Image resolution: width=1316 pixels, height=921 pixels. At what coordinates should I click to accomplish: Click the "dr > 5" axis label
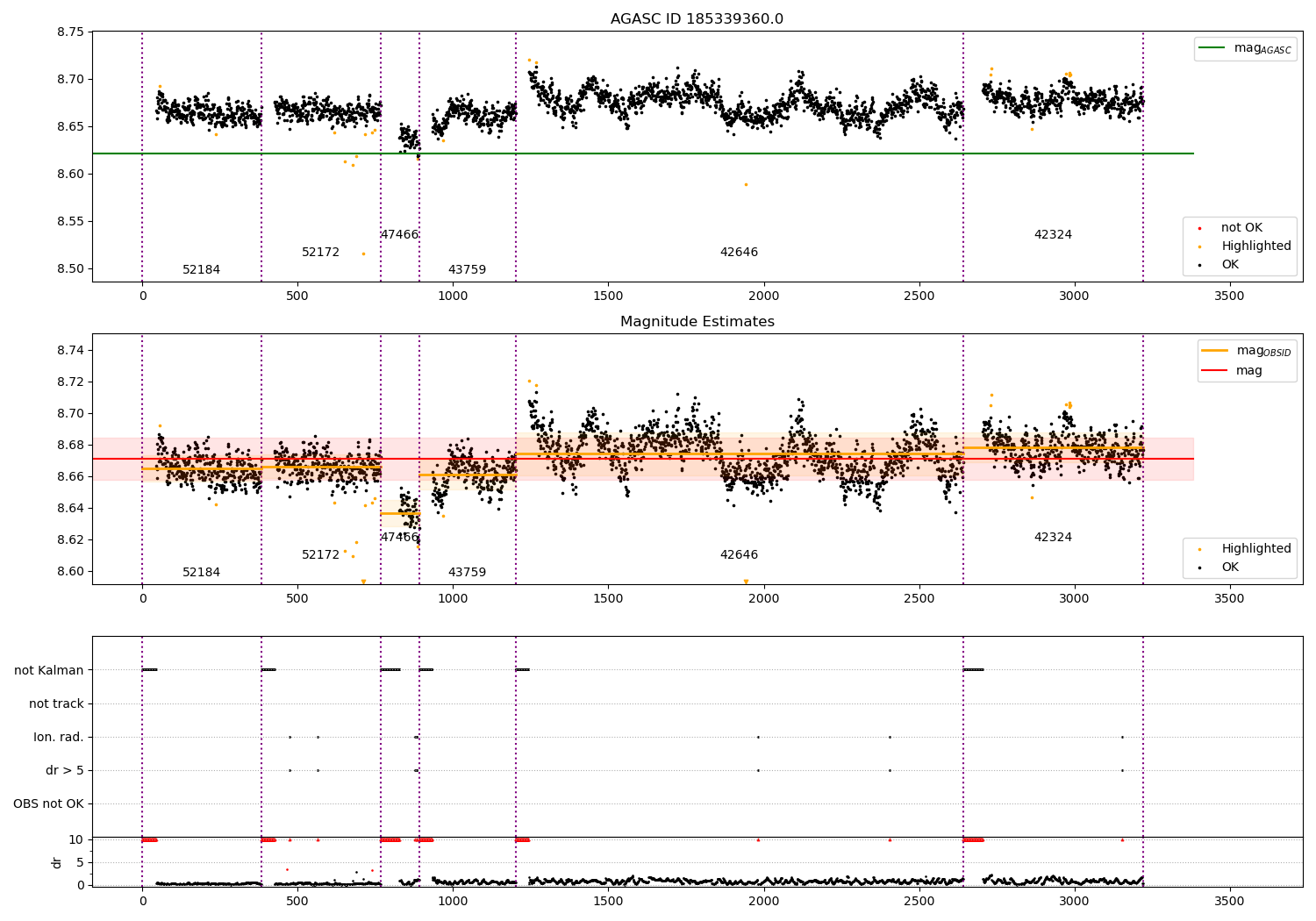click(x=65, y=770)
